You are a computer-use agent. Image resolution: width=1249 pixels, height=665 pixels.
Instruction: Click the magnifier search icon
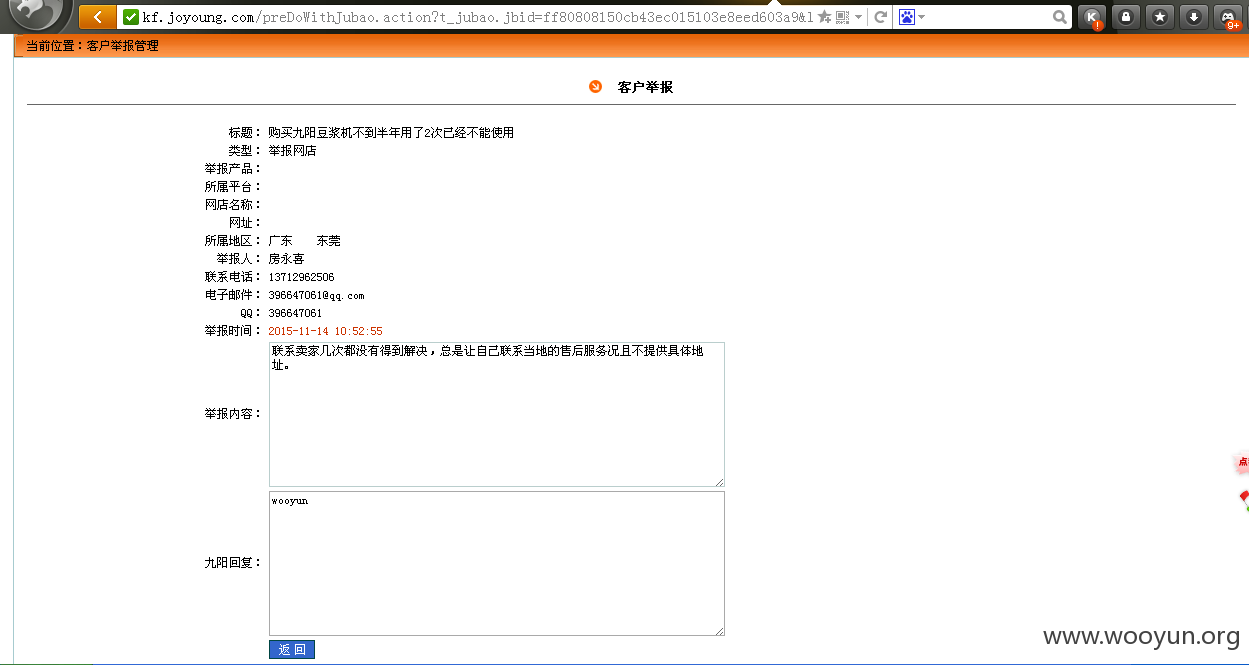tap(1060, 17)
